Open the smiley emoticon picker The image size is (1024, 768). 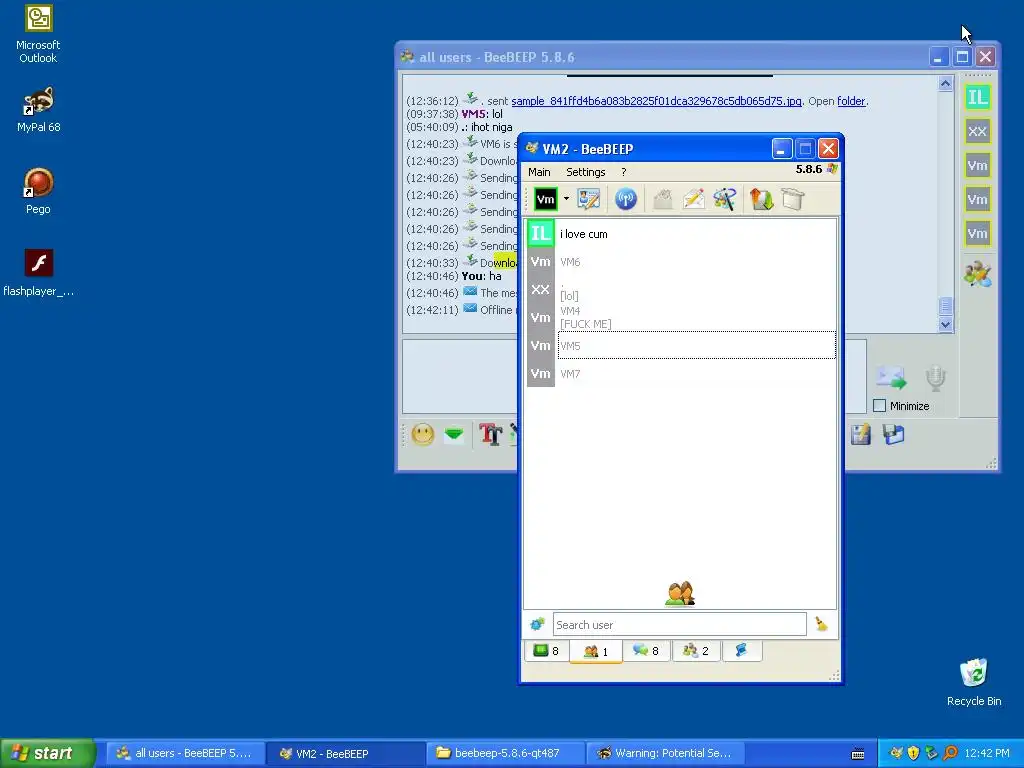[423, 435]
